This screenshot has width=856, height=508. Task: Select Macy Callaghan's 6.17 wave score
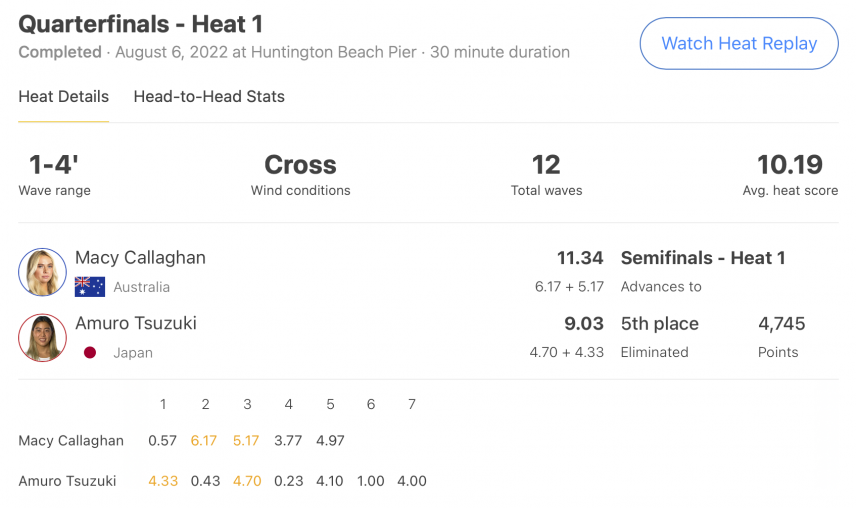[204, 440]
